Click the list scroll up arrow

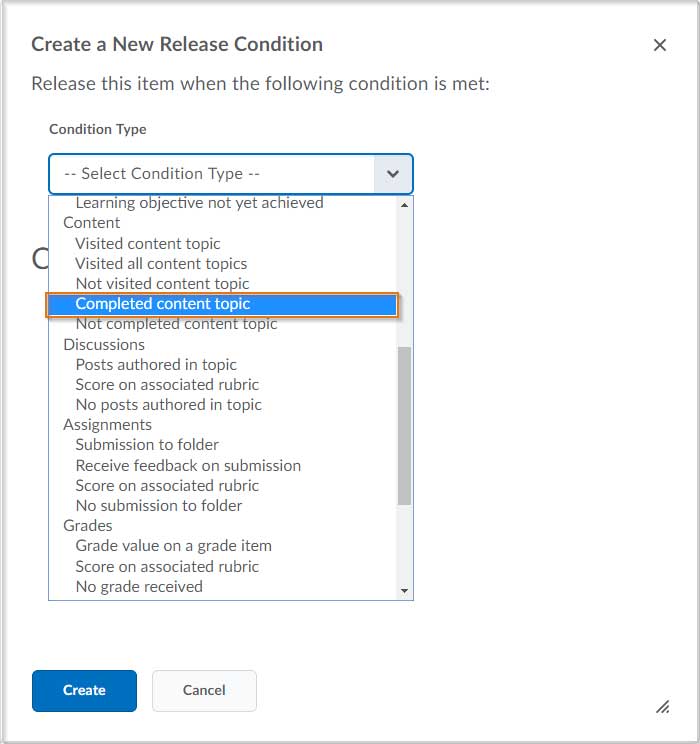pos(404,204)
